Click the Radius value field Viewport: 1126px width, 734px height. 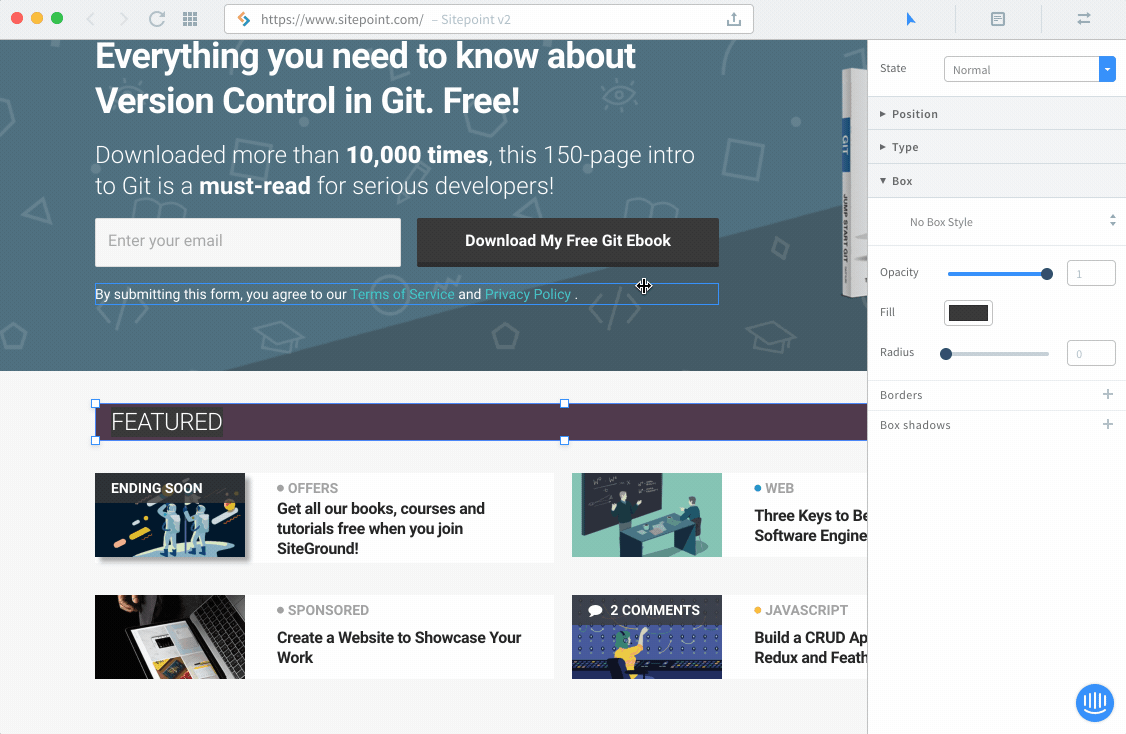[x=1091, y=353]
